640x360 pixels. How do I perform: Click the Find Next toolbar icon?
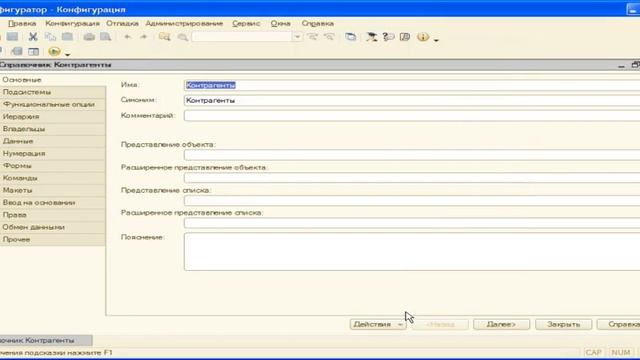(312, 37)
